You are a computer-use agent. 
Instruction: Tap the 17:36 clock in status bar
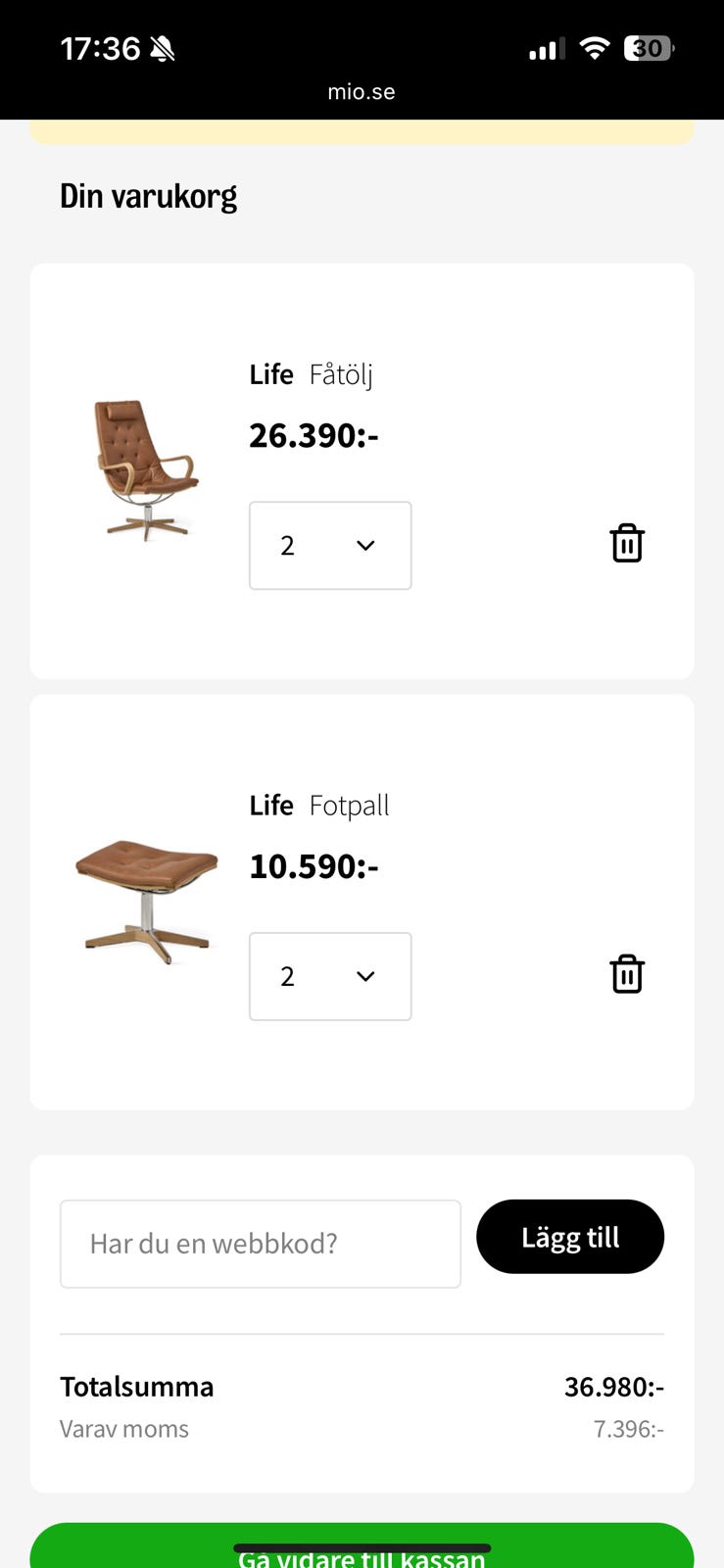tap(100, 48)
